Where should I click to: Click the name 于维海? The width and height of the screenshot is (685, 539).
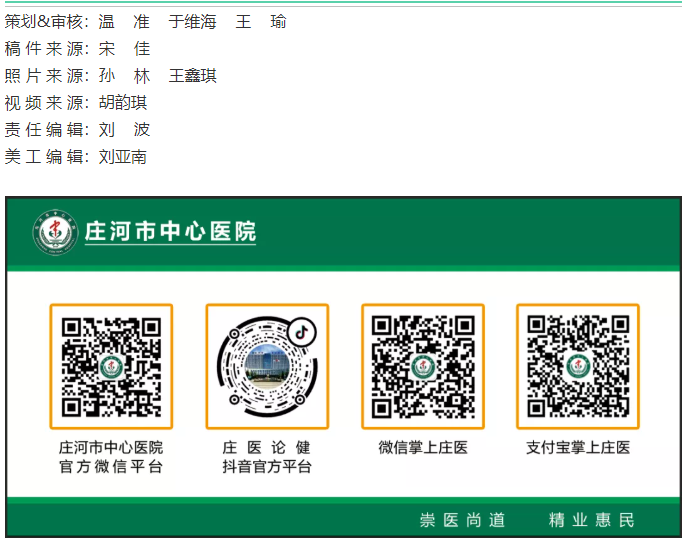click(x=193, y=21)
